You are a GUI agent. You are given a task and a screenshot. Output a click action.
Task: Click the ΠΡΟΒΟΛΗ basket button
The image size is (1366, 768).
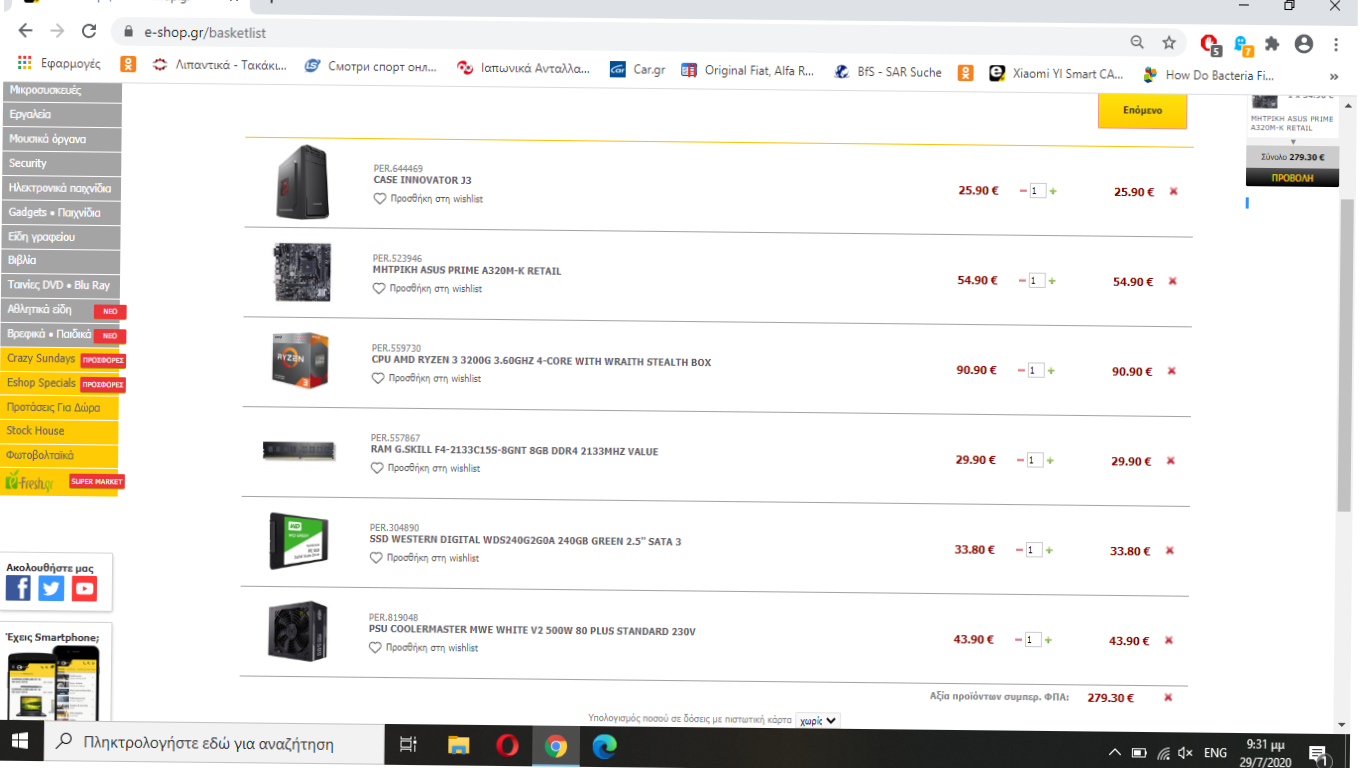(x=1292, y=177)
